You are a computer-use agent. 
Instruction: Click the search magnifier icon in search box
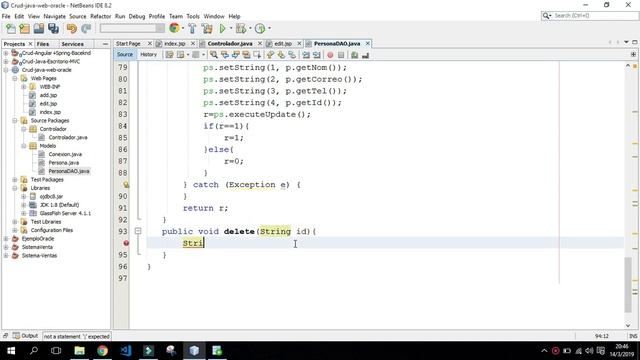tap(547, 16)
